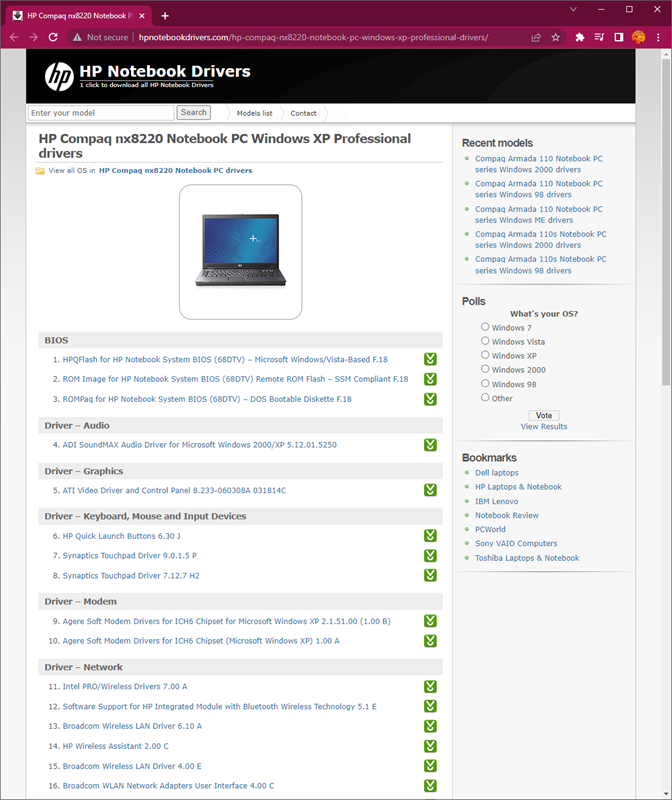Click download icon for Intel PRO/Wireless Drivers
The image size is (672, 800).
(x=430, y=687)
